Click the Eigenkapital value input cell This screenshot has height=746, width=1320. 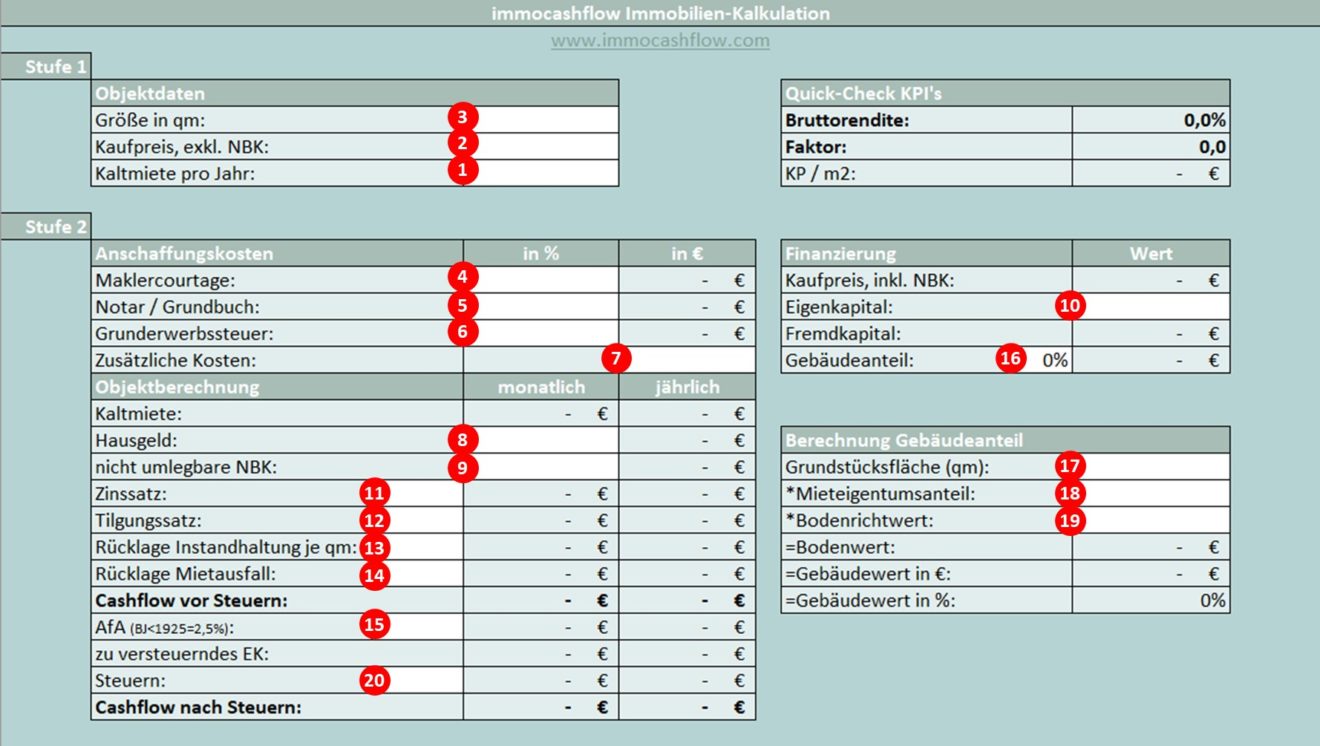tap(1151, 307)
